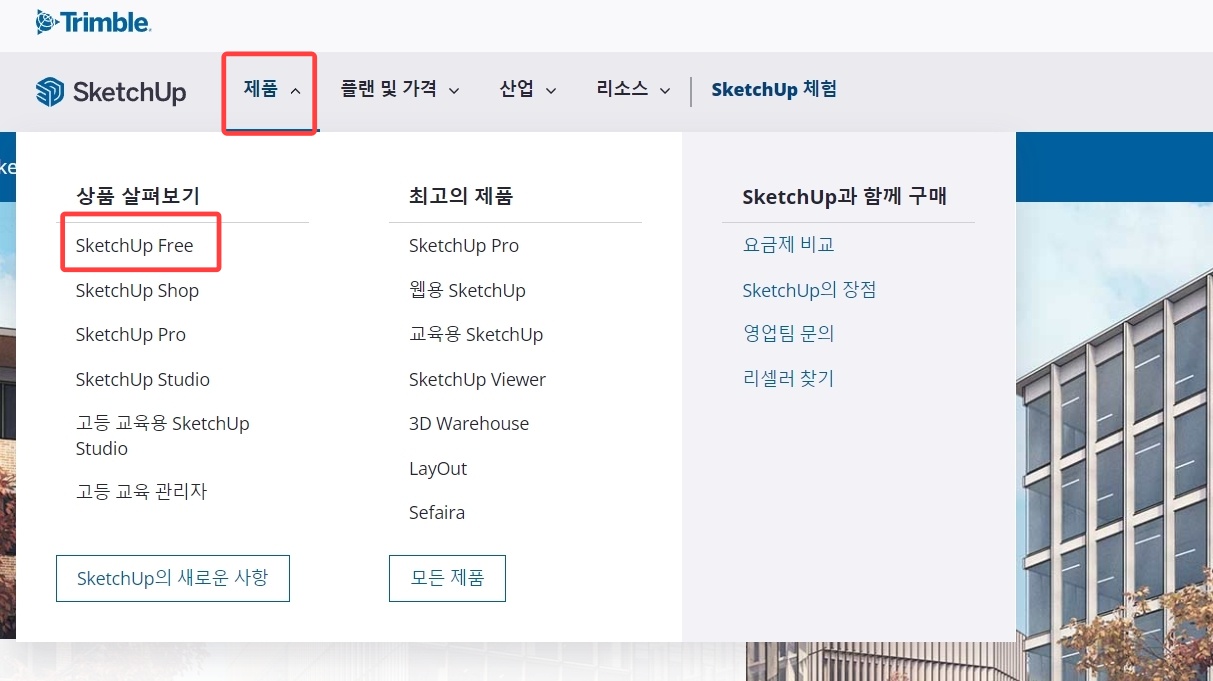Collapse the 제품 dropdown menu
1213x681 pixels.
[x=268, y=89]
